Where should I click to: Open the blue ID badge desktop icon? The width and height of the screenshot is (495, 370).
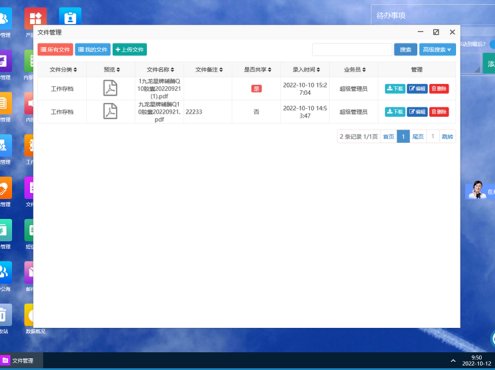(70, 16)
